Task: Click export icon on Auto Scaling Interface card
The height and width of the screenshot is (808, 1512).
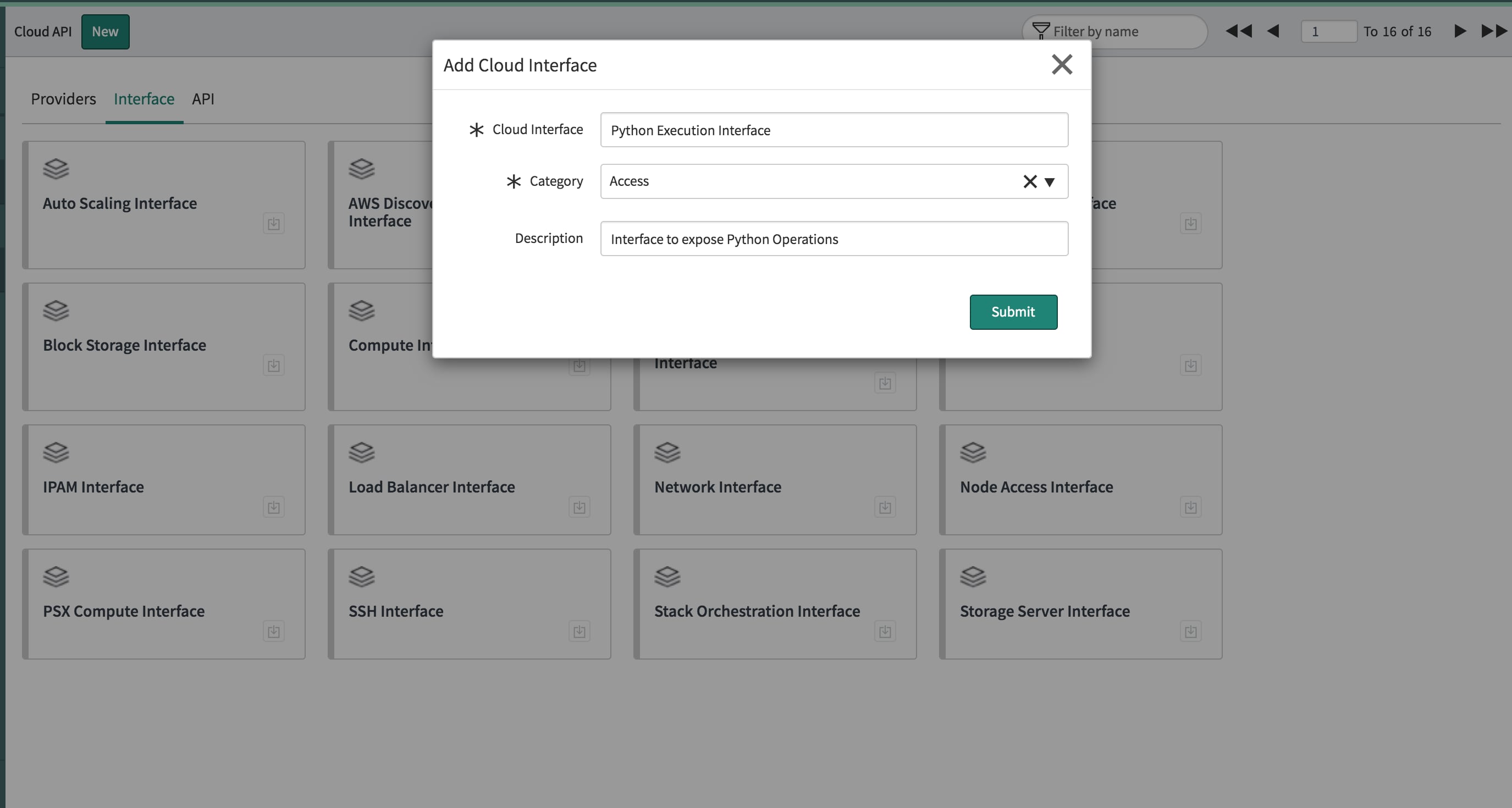Action: [x=273, y=224]
